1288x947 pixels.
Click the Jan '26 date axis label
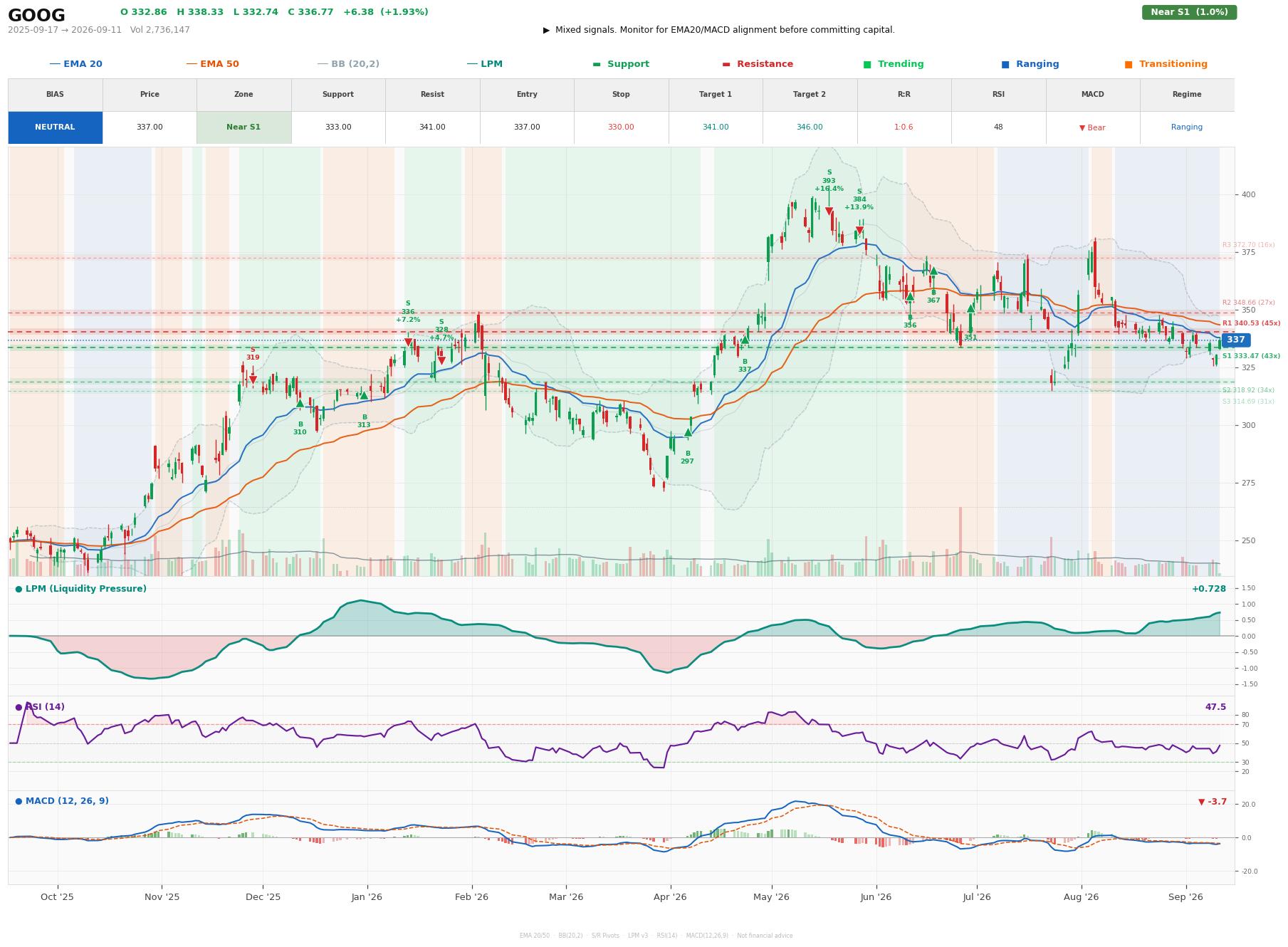367,897
